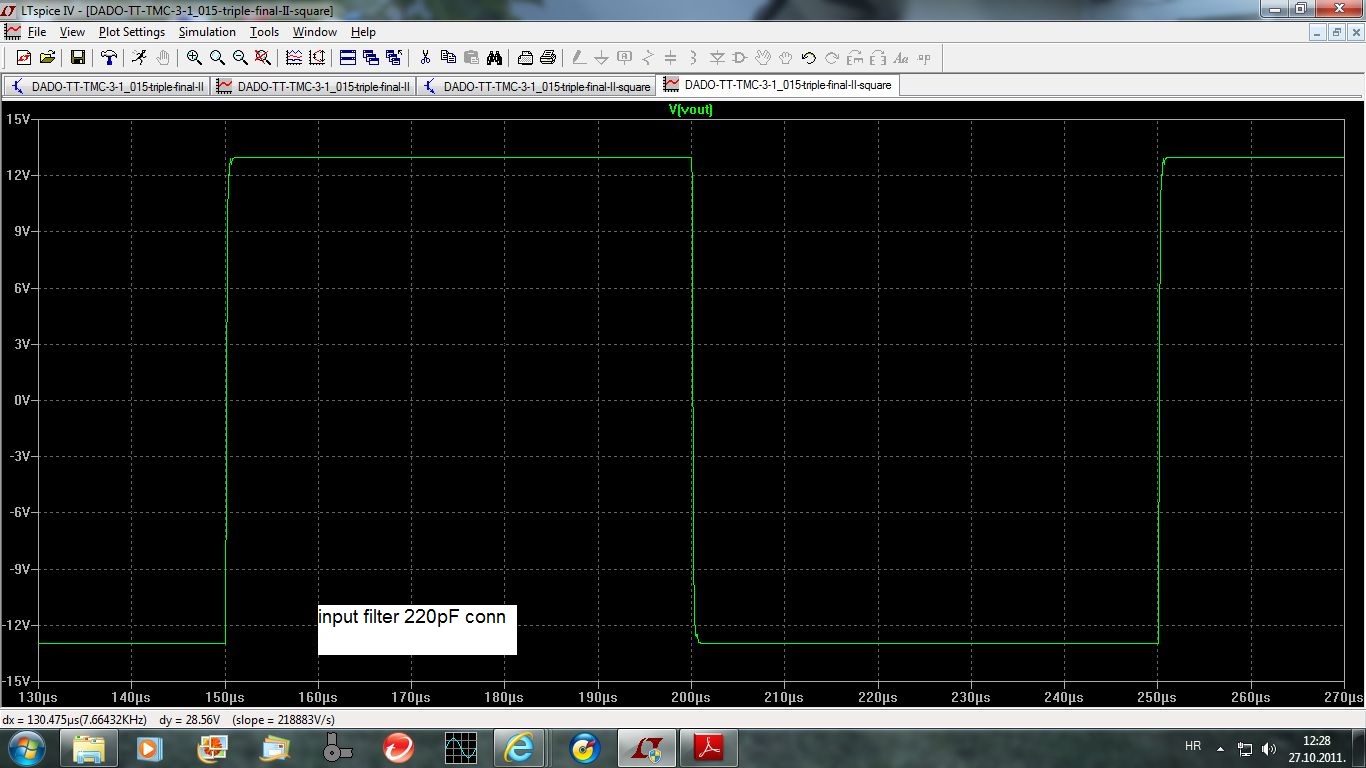Click the Find binoculars icon
This screenshot has height=768, width=1366.
pyautogui.click(x=494, y=58)
